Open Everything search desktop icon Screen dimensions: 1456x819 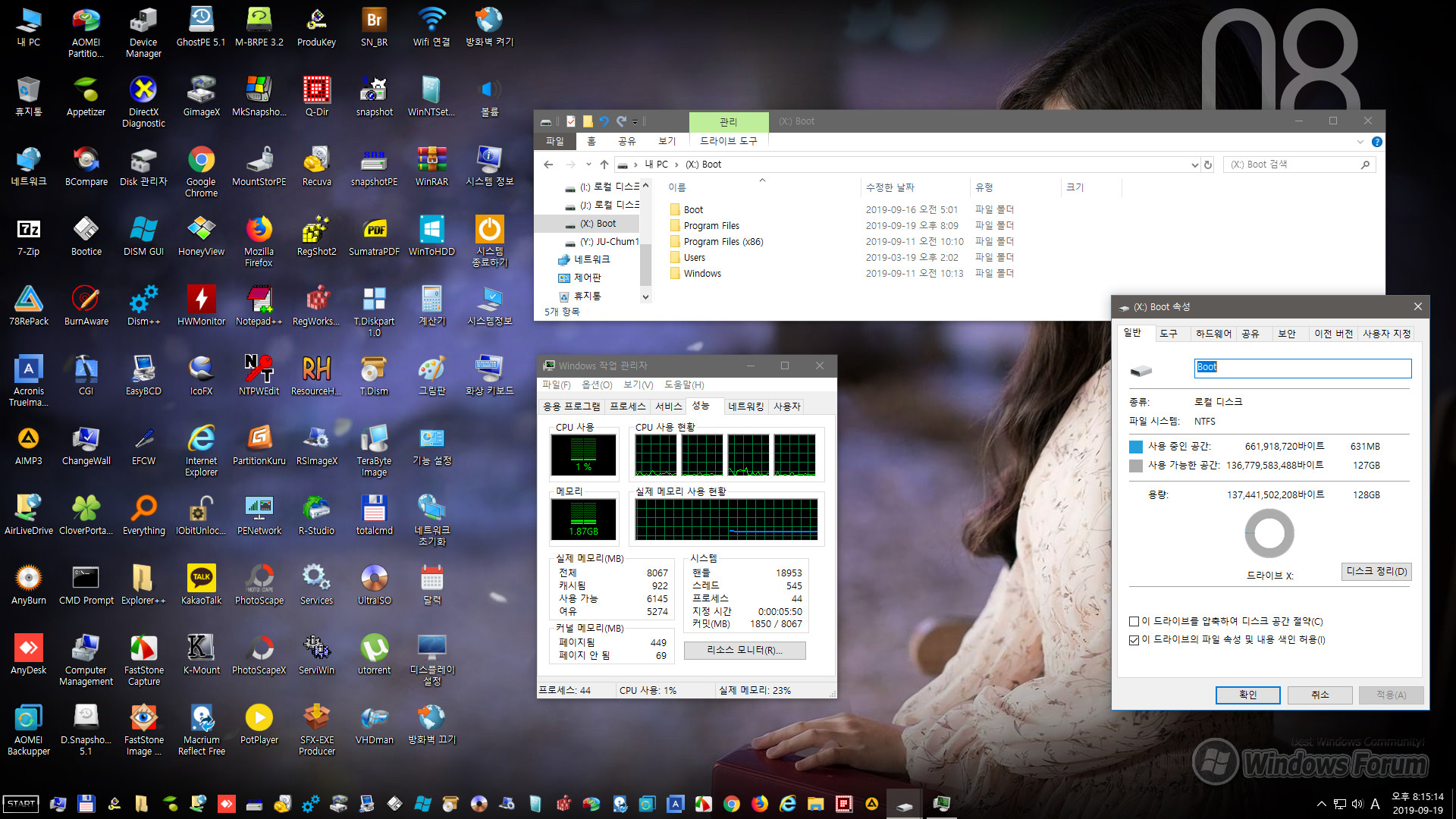pyautogui.click(x=143, y=516)
